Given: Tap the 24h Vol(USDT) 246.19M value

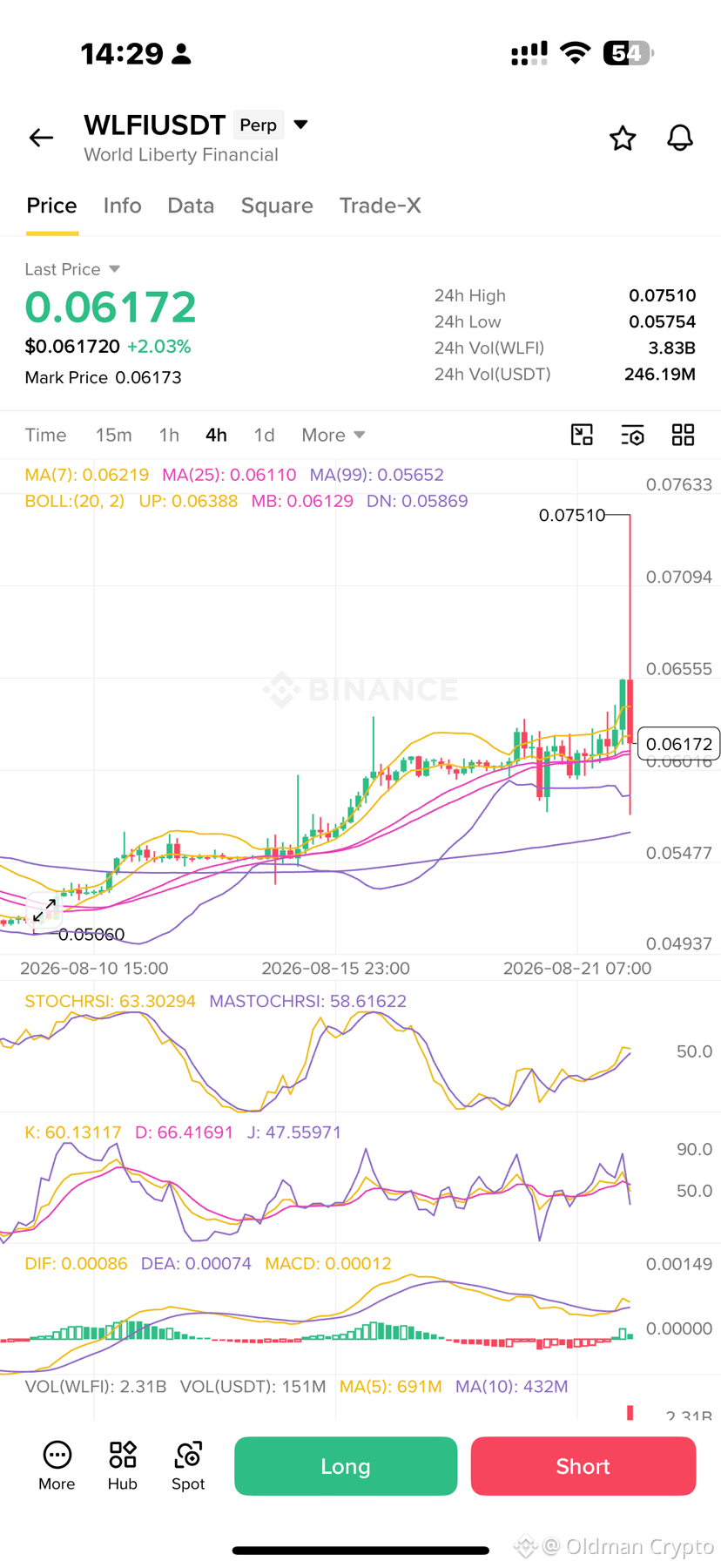Looking at the screenshot, I should click(659, 374).
